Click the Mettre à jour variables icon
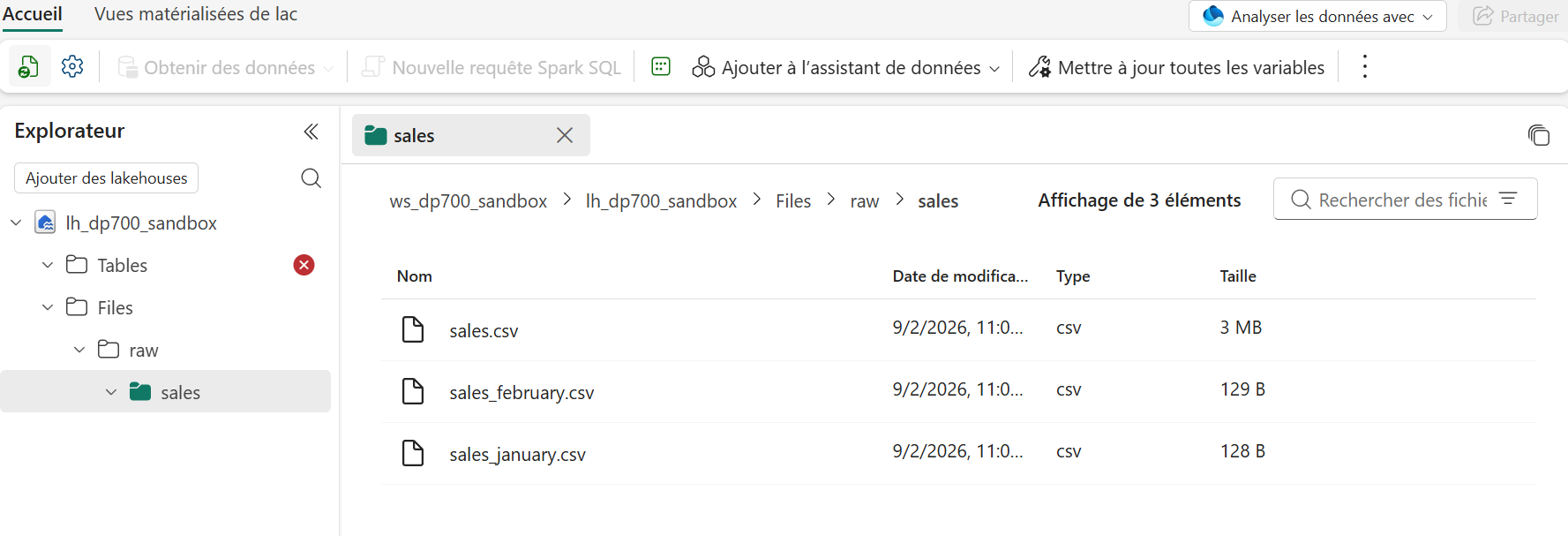Image resolution: width=1568 pixels, height=536 pixels. point(1039,67)
